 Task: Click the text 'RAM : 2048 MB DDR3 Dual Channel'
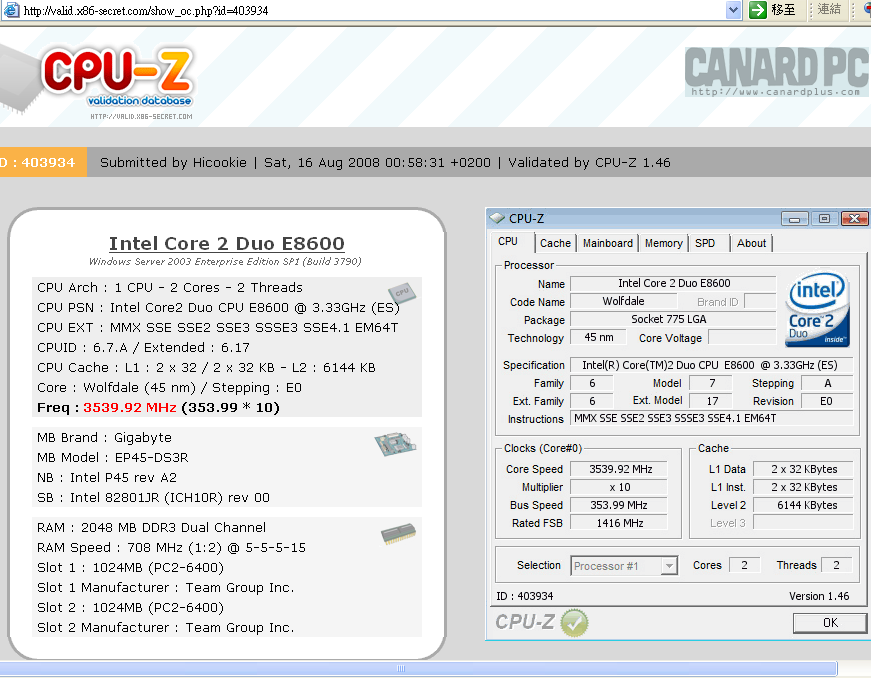[152, 528]
